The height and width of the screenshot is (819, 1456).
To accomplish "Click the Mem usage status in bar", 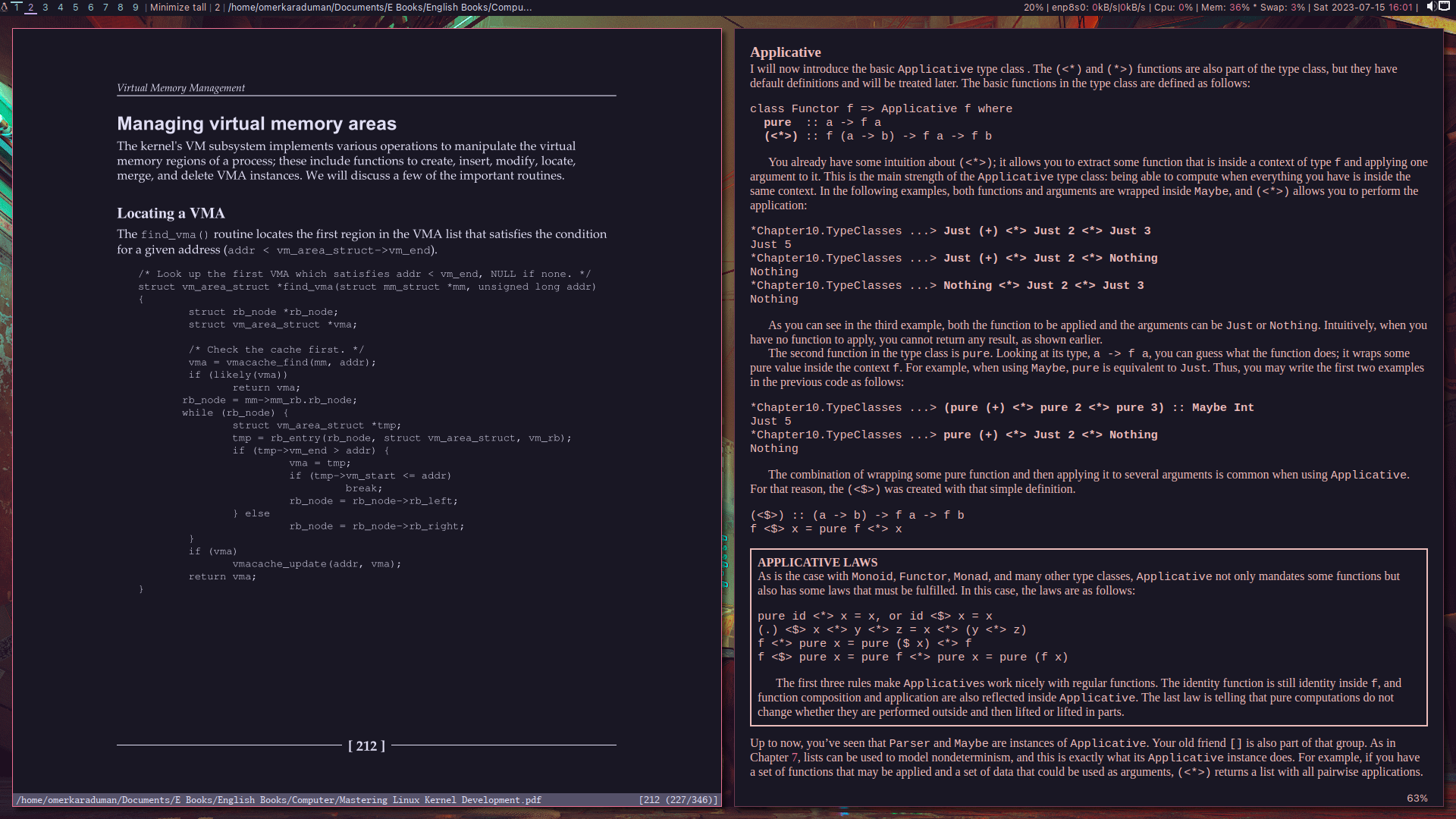I will point(1225,7).
